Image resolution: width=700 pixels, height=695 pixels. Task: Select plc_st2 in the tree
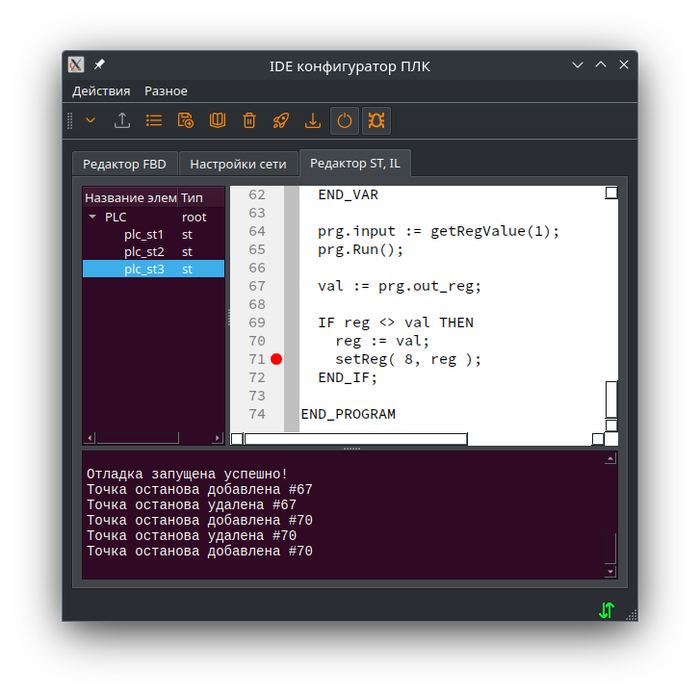(x=144, y=252)
